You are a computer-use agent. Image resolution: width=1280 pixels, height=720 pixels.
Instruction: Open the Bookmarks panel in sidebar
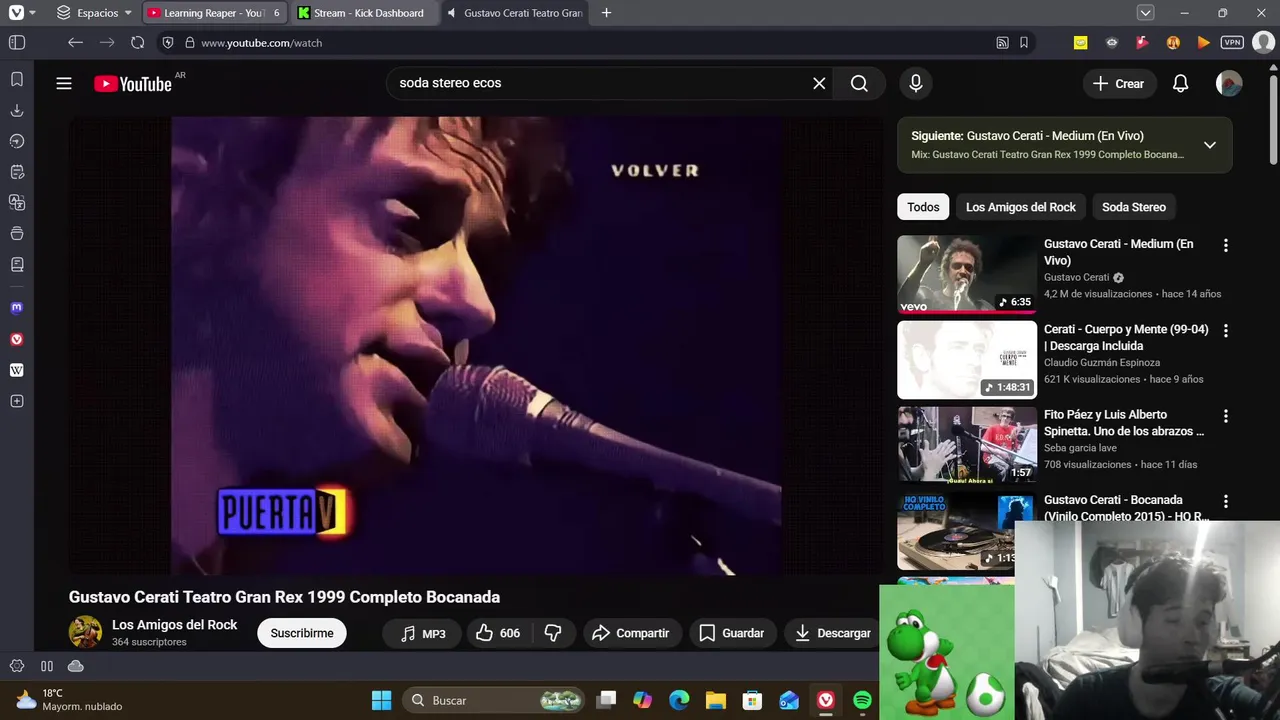pyautogui.click(x=17, y=79)
